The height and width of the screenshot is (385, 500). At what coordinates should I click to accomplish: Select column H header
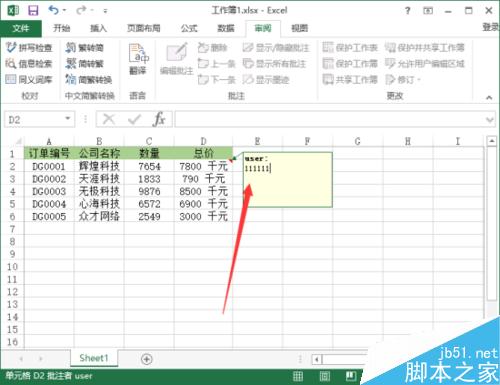coord(408,141)
